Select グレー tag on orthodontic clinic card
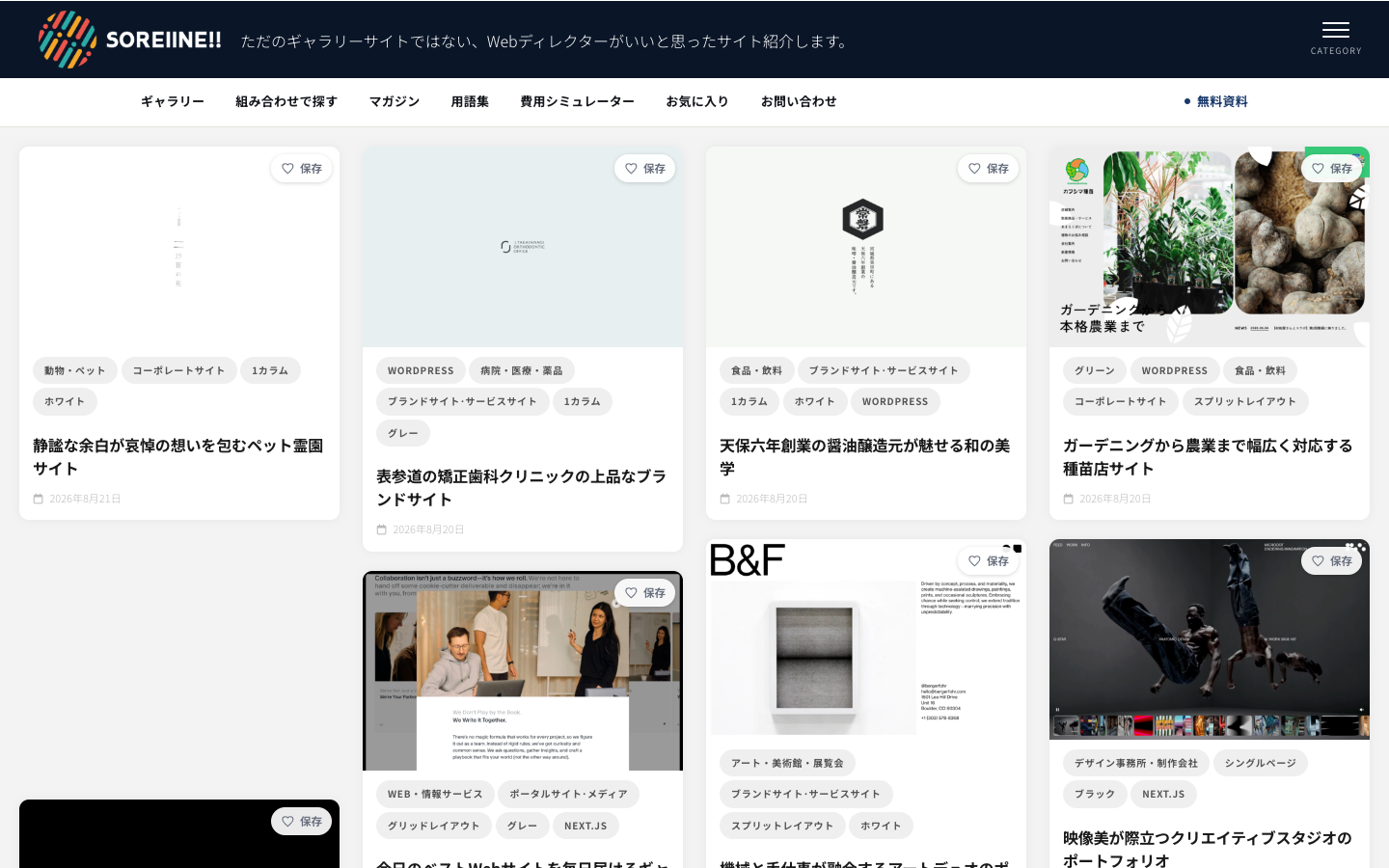The width and height of the screenshot is (1389, 868). pyautogui.click(x=403, y=433)
